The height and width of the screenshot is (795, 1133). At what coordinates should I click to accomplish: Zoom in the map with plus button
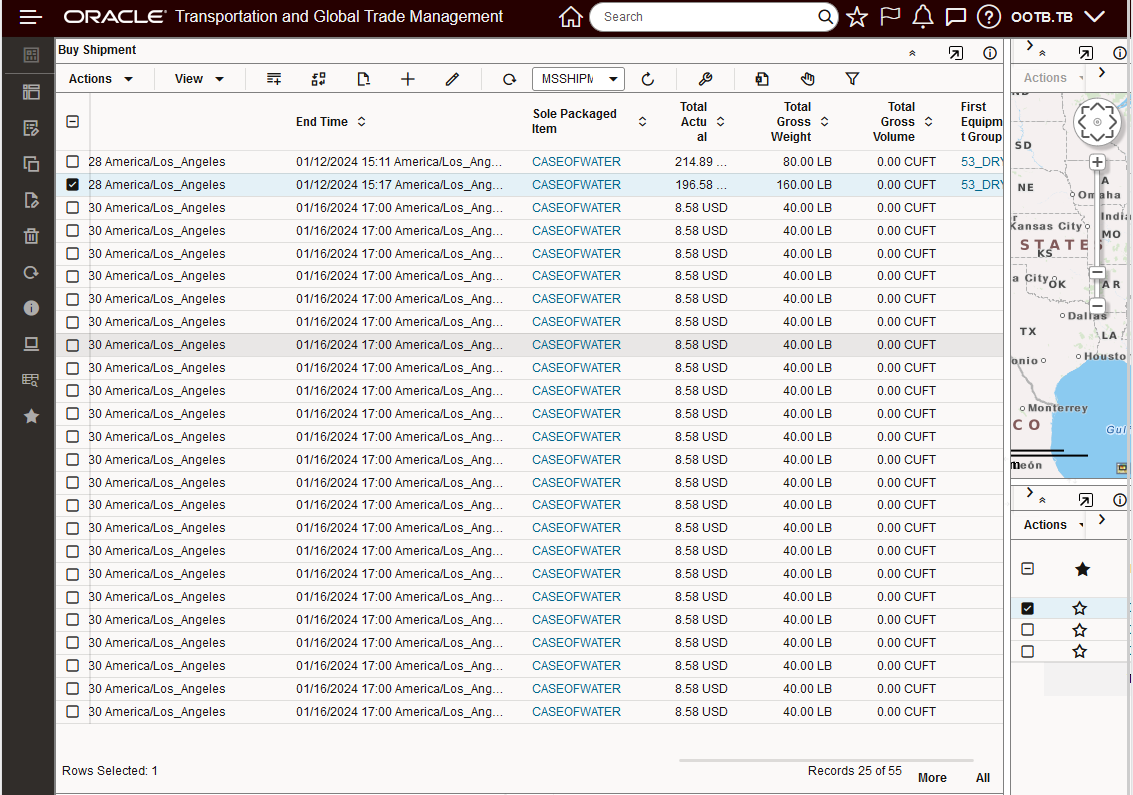click(x=1097, y=162)
